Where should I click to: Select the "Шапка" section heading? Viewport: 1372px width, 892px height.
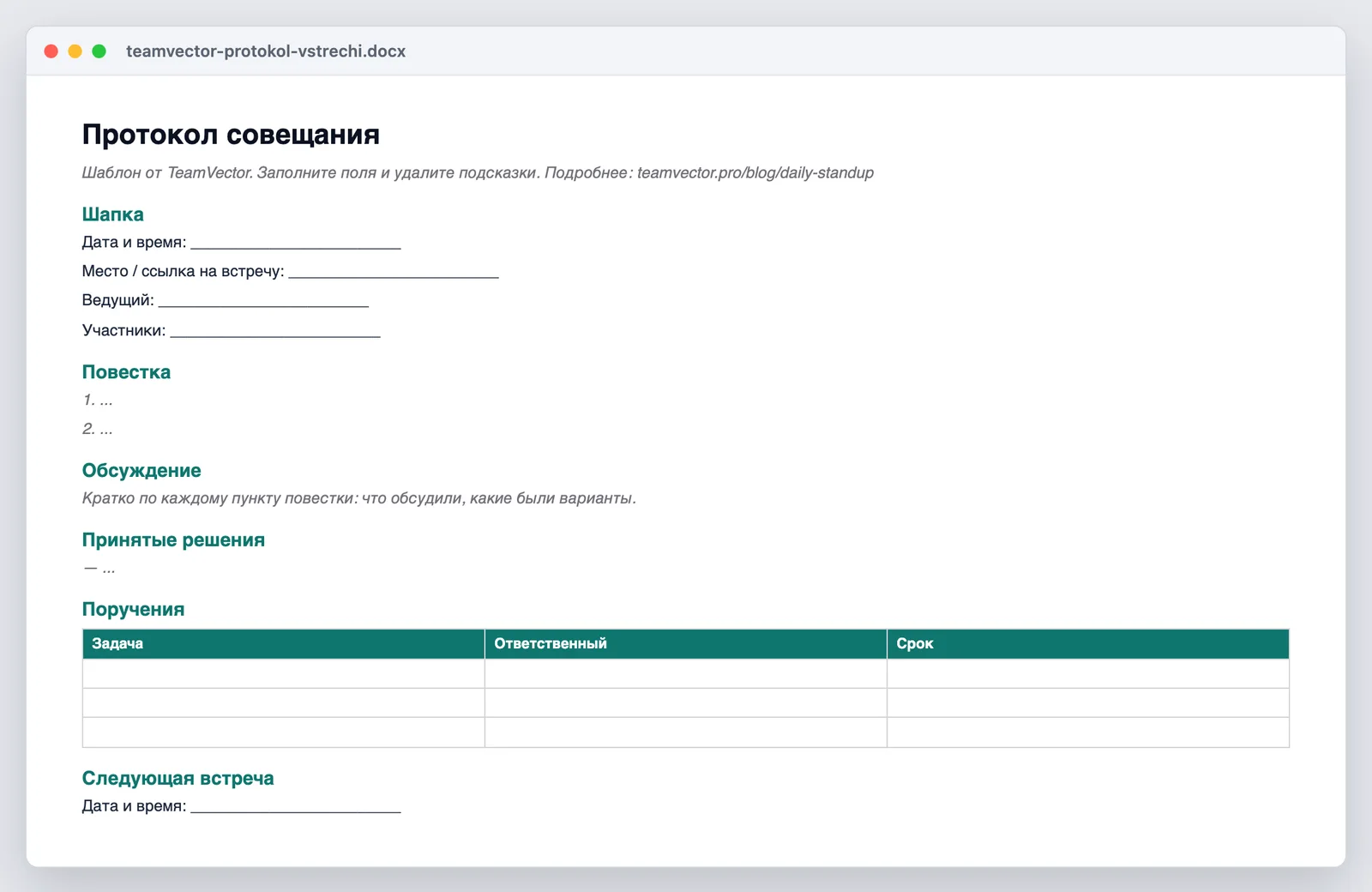tap(113, 214)
